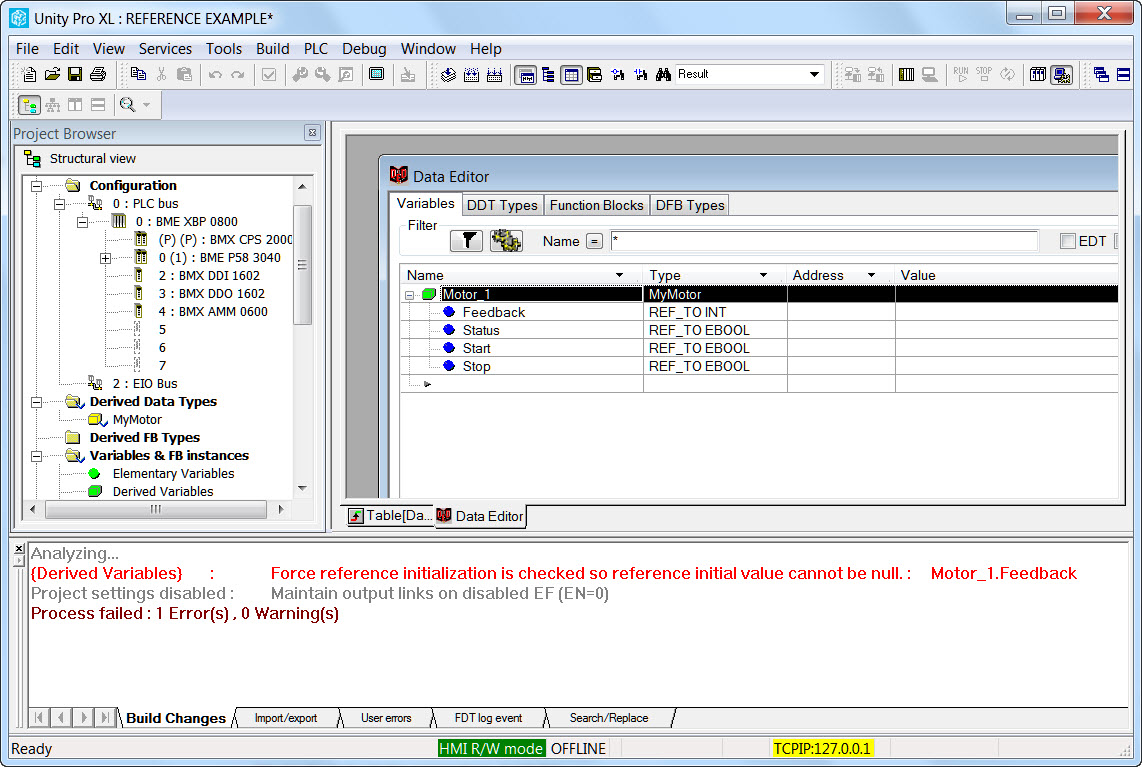Enable the EDT filter checkbox
Viewport: 1142px width, 767px height.
(x=1068, y=241)
